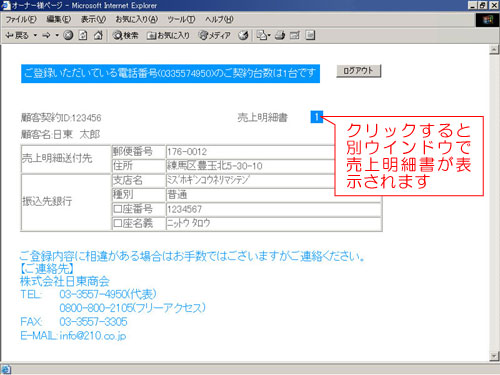Open the ファイル(F) menu
This screenshot has width=500, height=375.
21,19
